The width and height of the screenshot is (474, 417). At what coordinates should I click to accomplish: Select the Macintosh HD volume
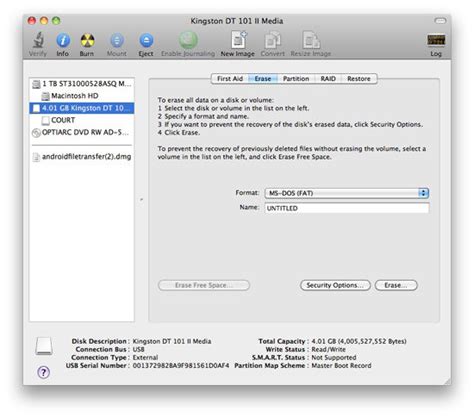click(x=82, y=96)
